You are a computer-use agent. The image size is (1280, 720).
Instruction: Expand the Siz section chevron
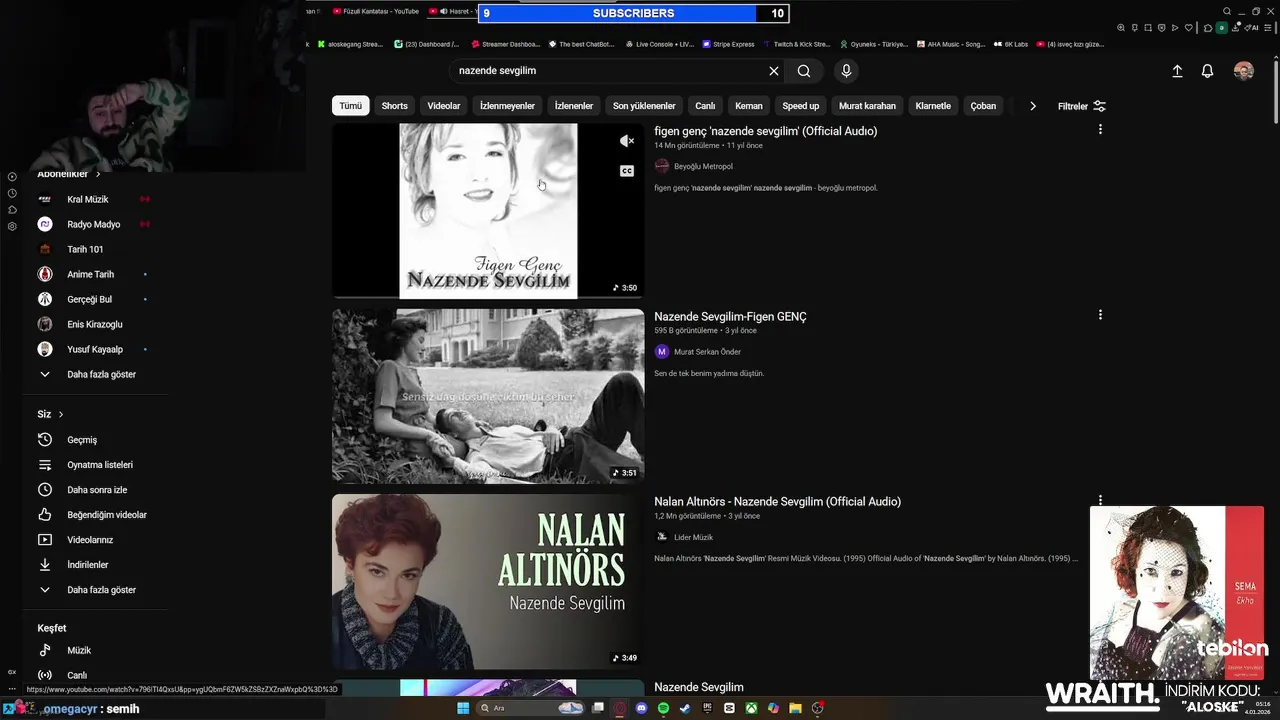tap(61, 414)
